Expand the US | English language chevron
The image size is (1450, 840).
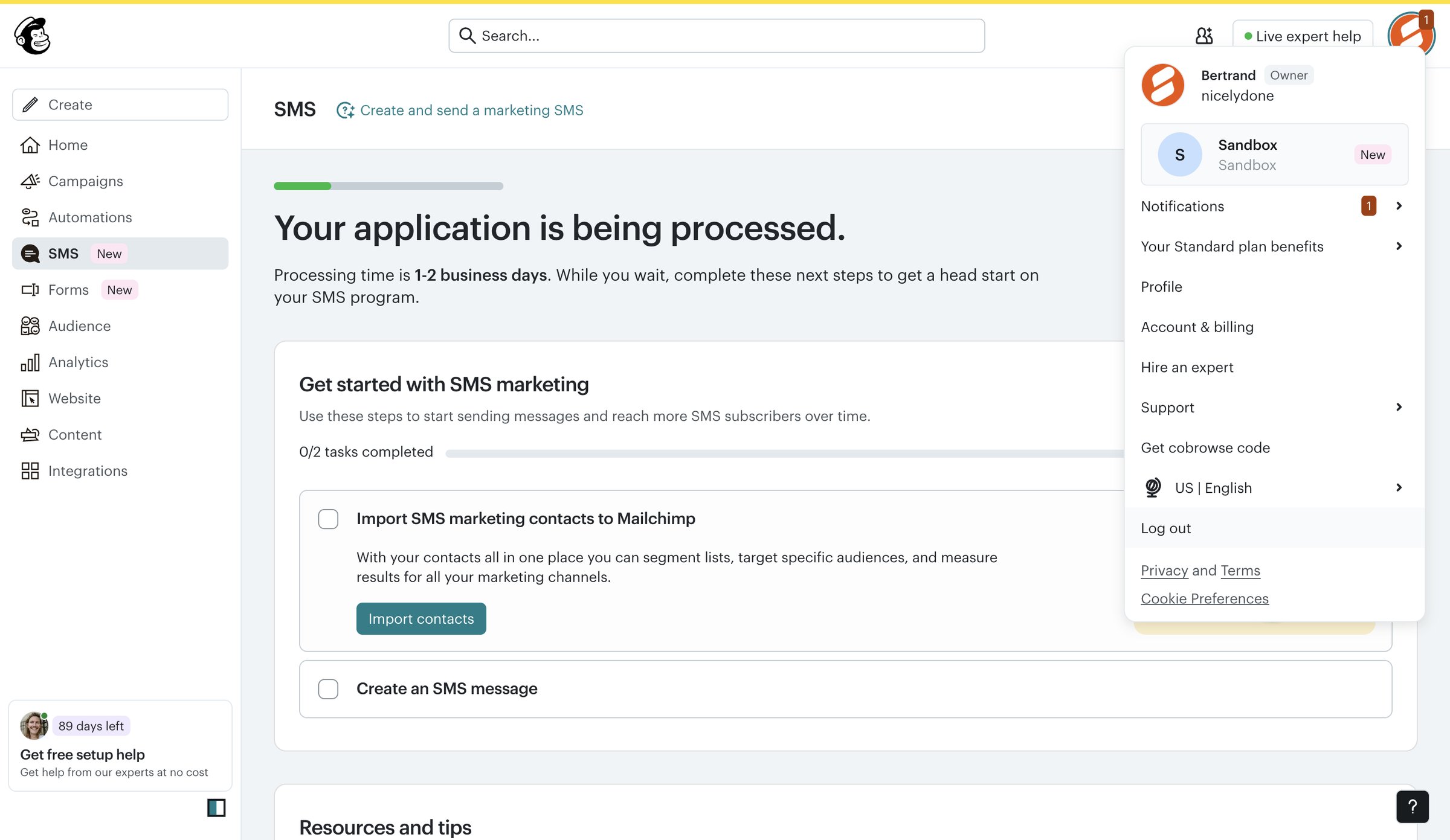tap(1399, 487)
